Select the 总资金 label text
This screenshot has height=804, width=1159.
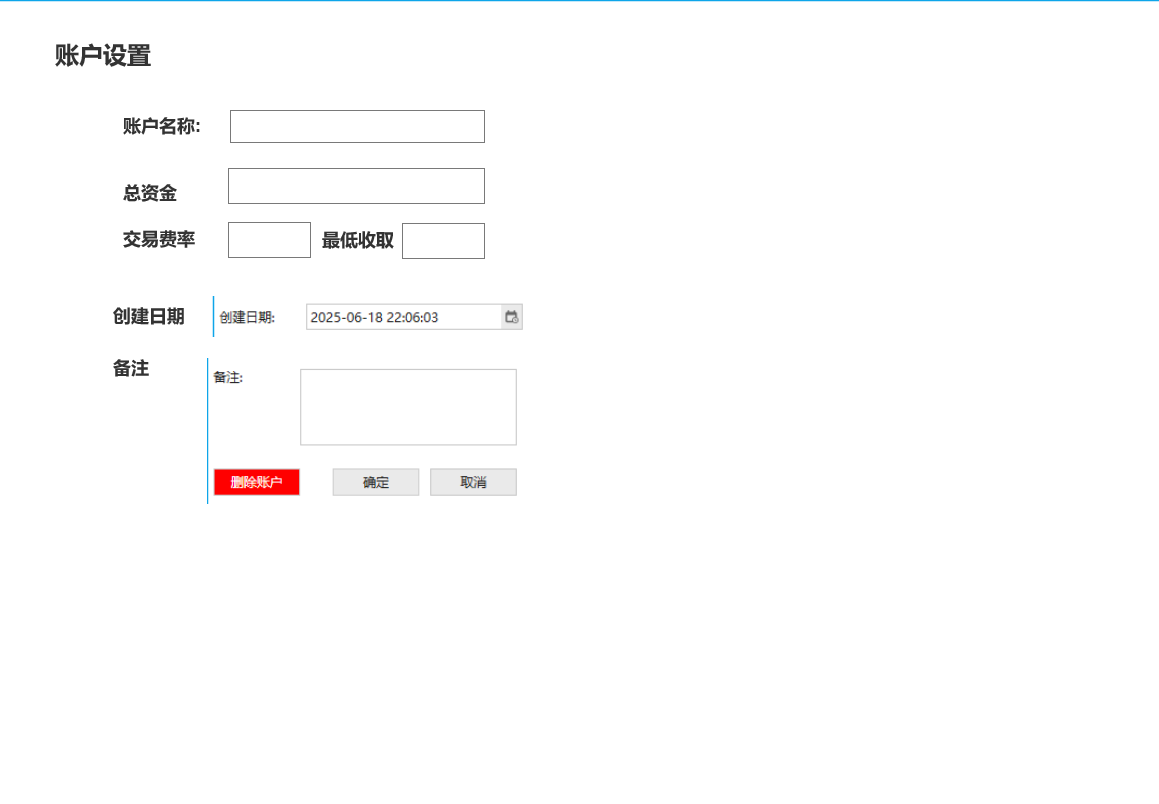coord(150,193)
